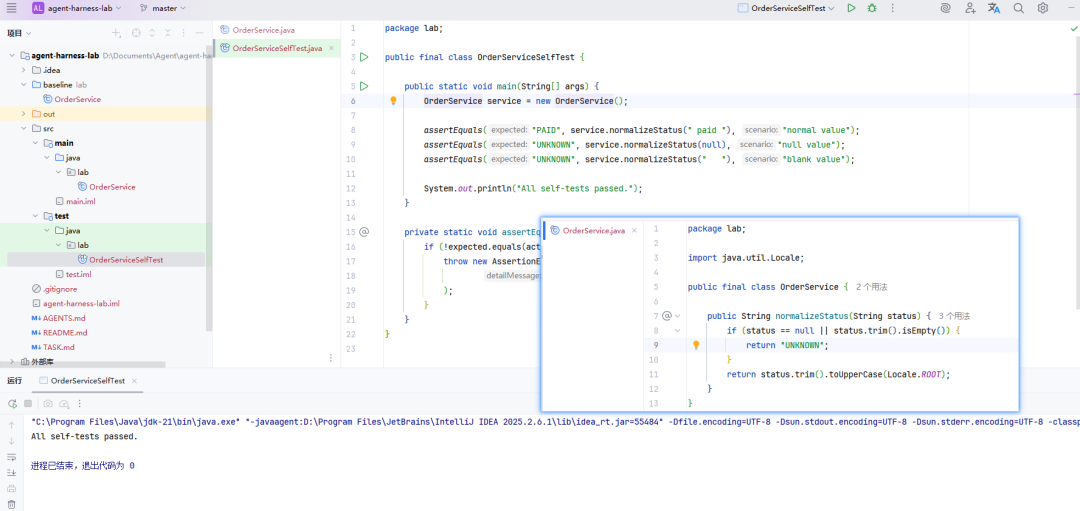The height and width of the screenshot is (511, 1080).
Task: Click the inspection checkmark at the editor's top right
Action: tap(1074, 29)
